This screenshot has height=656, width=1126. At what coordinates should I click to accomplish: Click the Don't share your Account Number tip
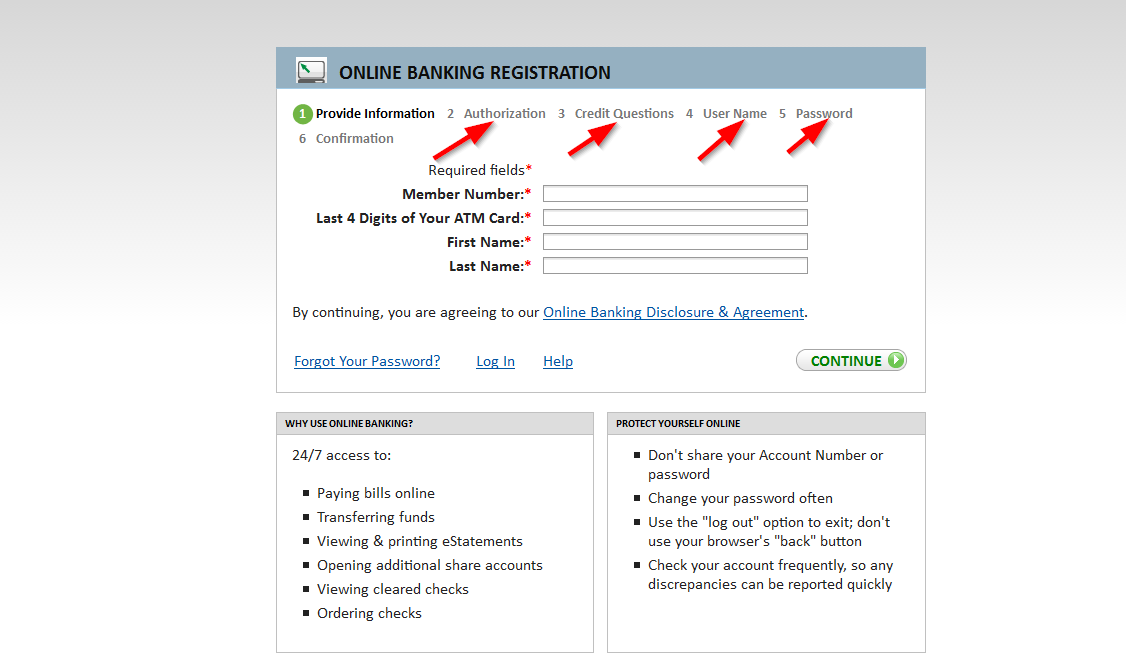766,464
